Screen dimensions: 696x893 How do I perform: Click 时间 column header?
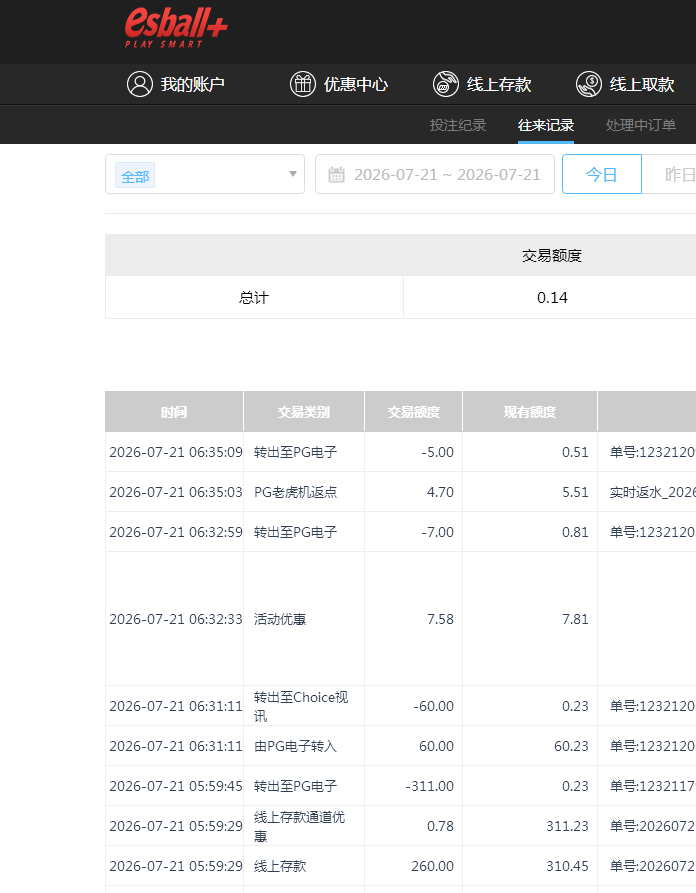[174, 412]
